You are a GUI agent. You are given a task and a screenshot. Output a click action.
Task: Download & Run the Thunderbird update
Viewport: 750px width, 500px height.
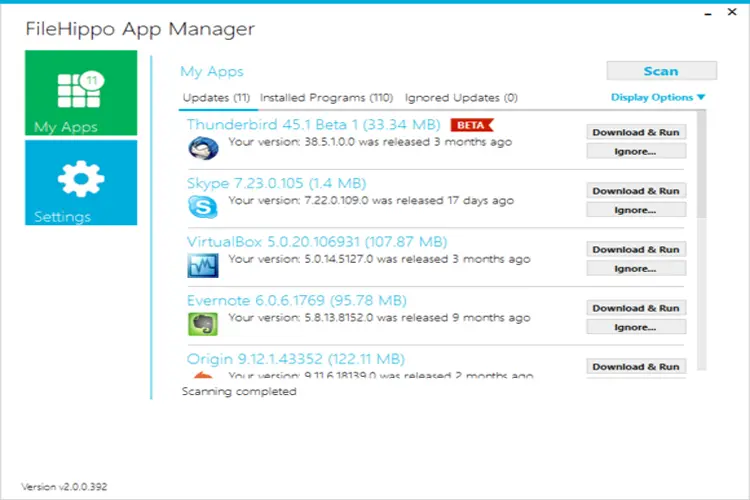pyautogui.click(x=636, y=132)
